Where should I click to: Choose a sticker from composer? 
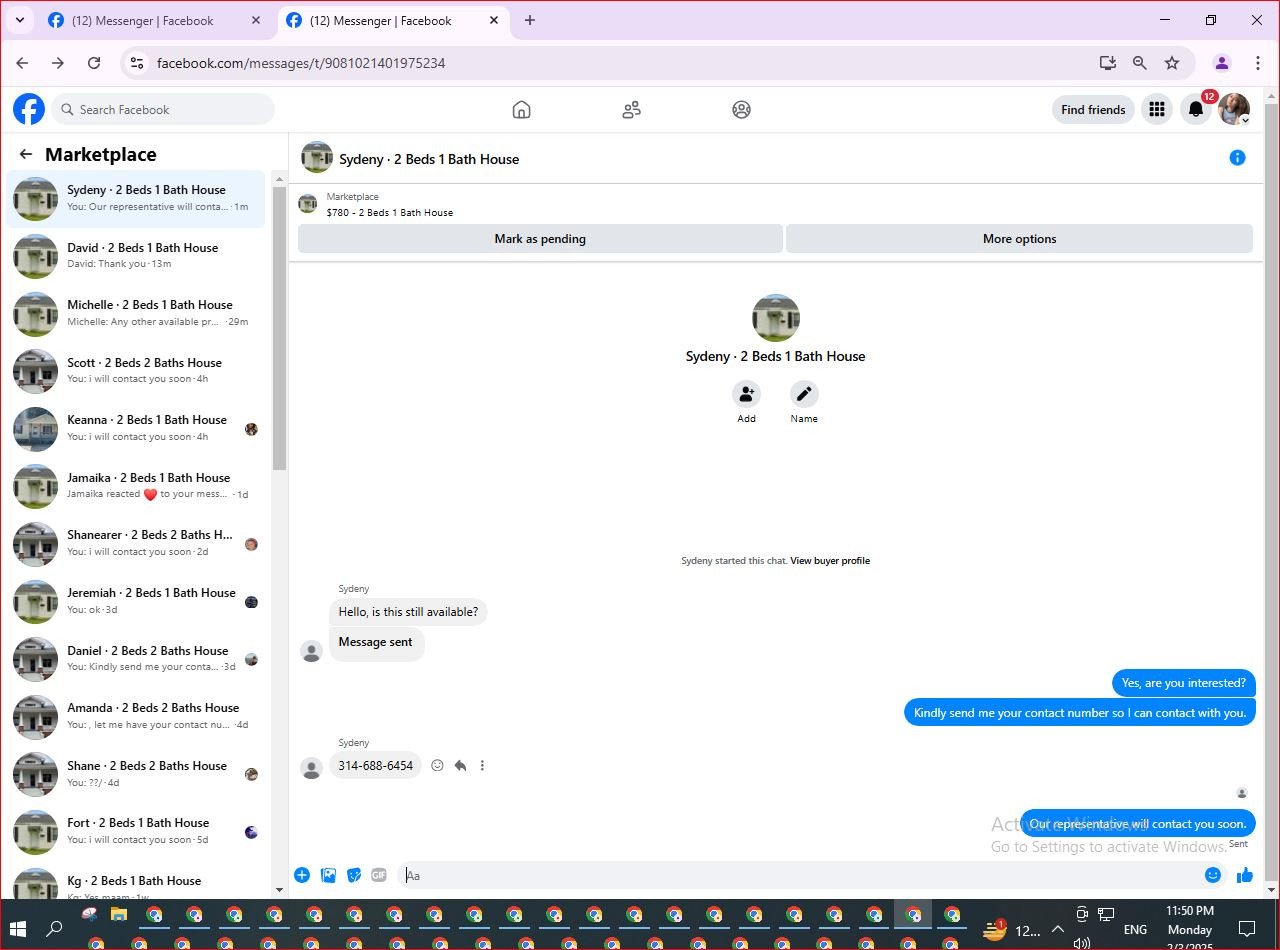(353, 875)
